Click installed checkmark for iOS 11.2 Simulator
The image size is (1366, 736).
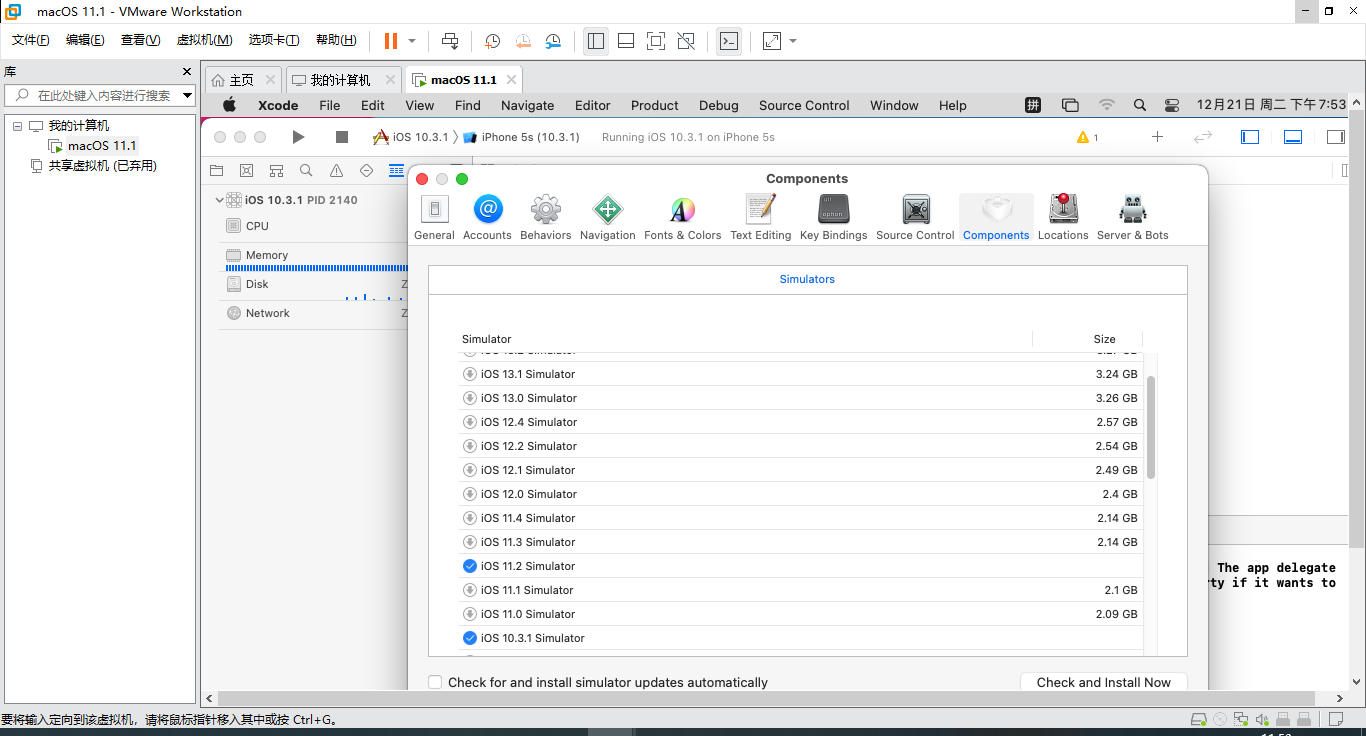coord(470,566)
